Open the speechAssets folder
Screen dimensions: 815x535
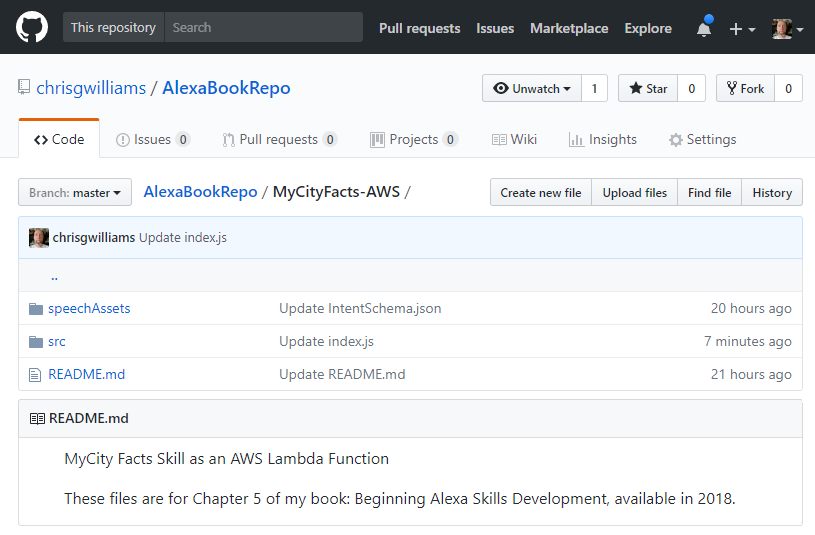click(89, 308)
